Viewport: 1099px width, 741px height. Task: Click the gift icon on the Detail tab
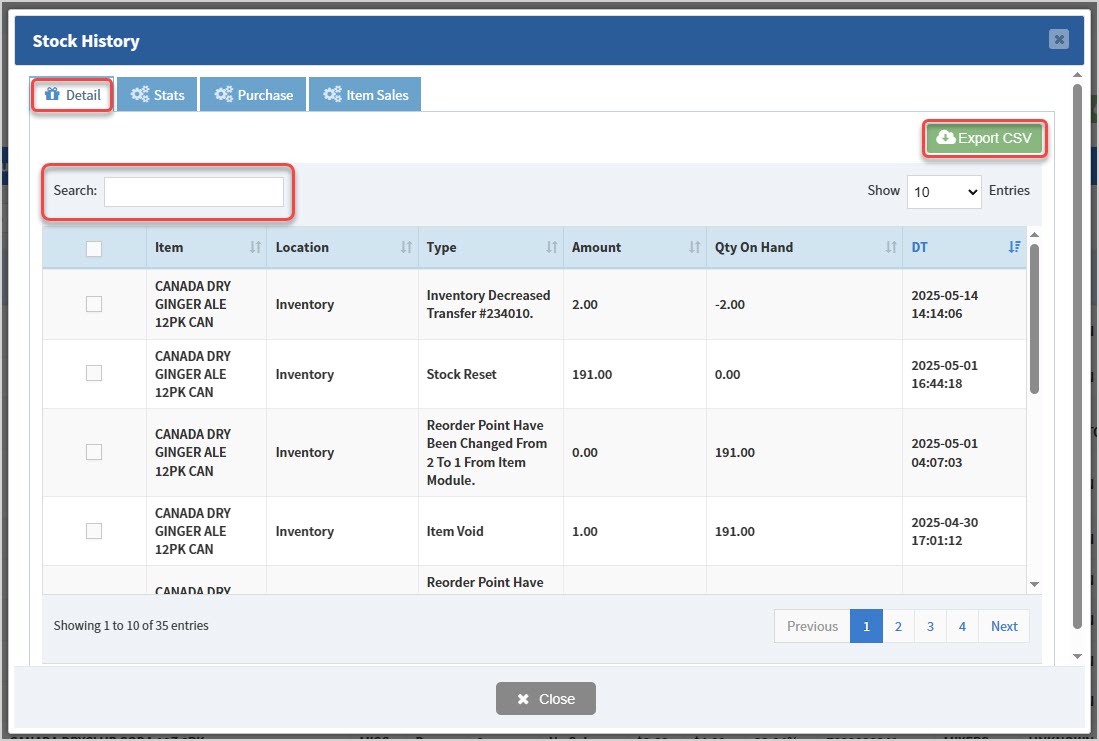50,93
